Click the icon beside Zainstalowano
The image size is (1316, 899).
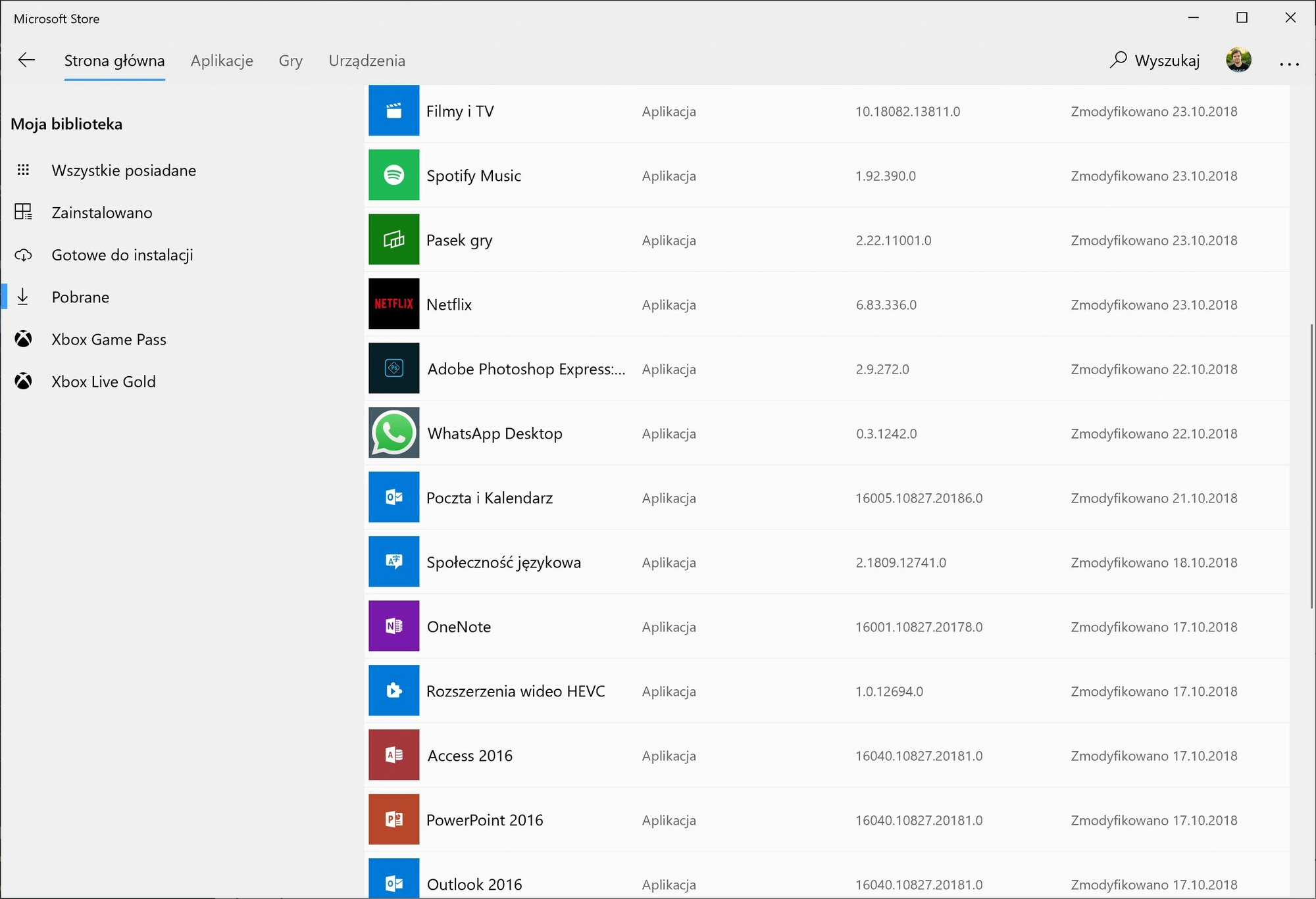coord(23,212)
